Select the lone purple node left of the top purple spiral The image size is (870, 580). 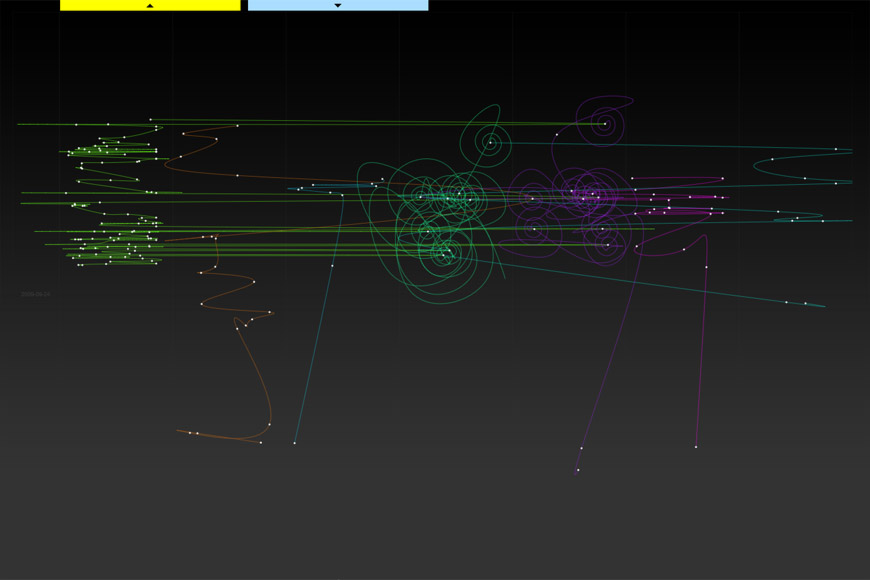click(557, 135)
